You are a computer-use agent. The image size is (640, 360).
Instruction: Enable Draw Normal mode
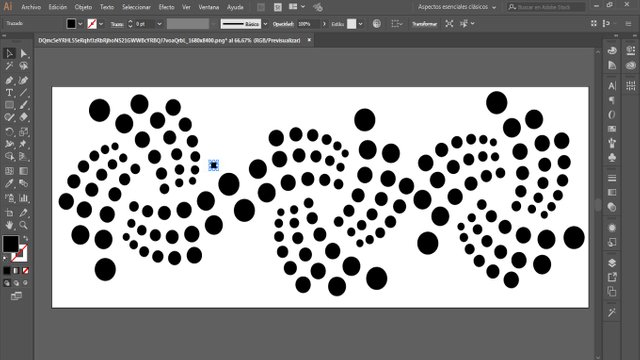click(x=7, y=282)
